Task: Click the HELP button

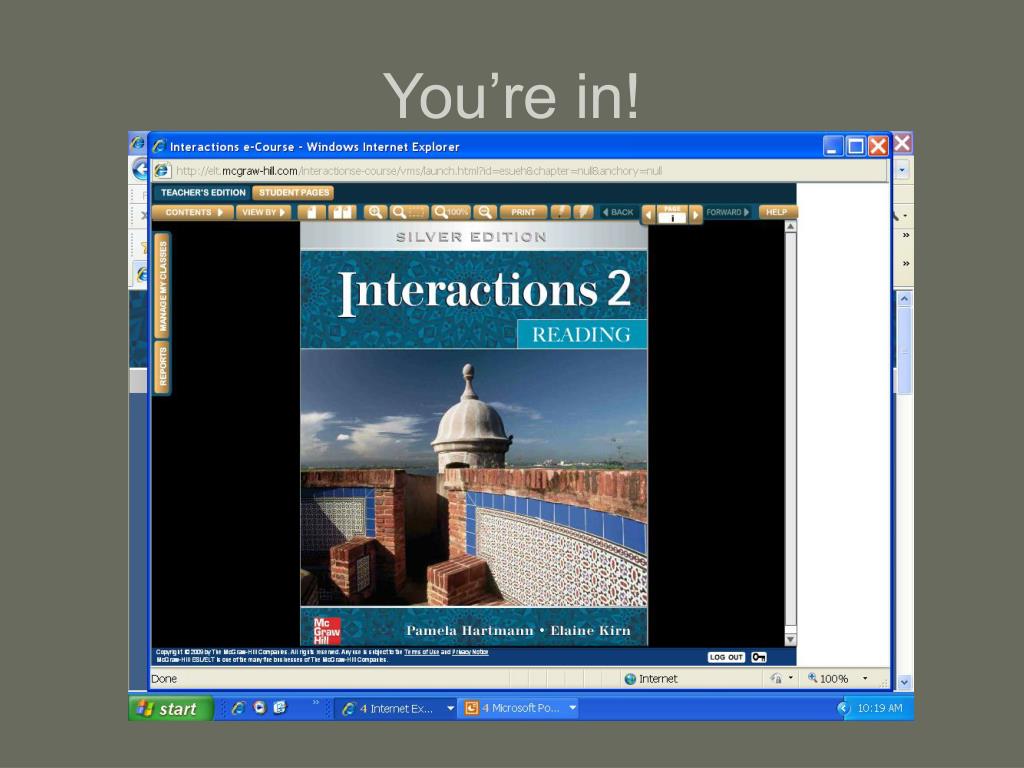Action: [x=776, y=212]
